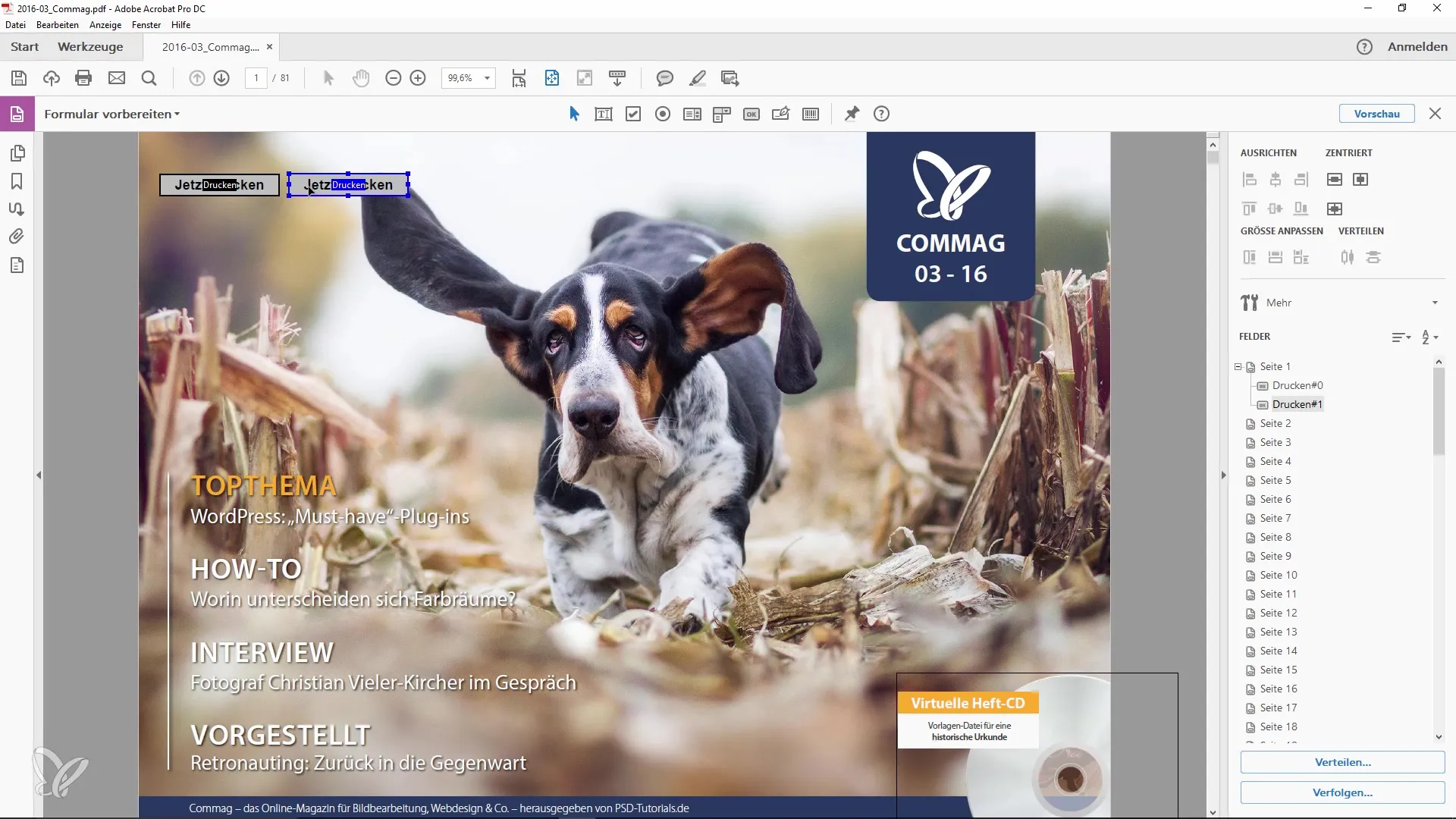The width and height of the screenshot is (1456, 819).
Task: Select the add radio button tool
Action: click(x=663, y=114)
